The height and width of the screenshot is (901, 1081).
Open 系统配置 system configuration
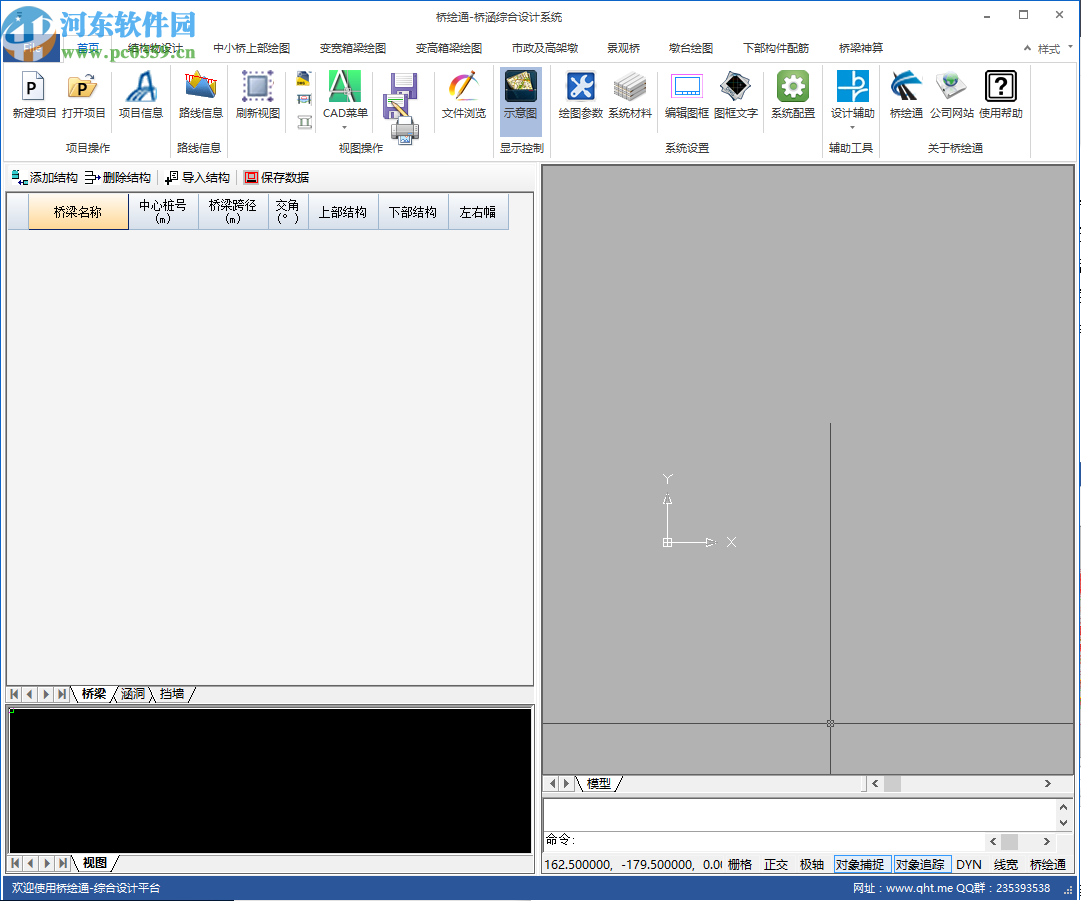click(793, 95)
